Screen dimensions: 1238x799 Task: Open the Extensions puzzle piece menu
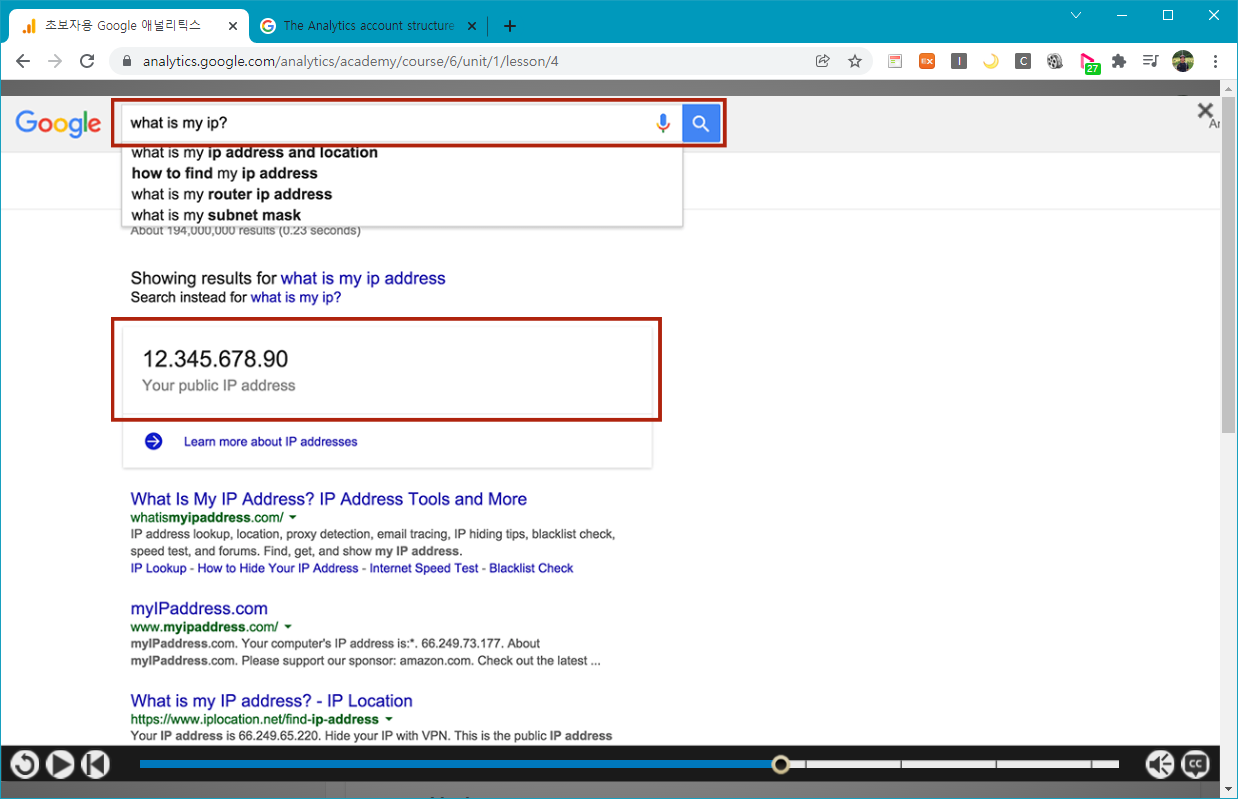[1119, 61]
